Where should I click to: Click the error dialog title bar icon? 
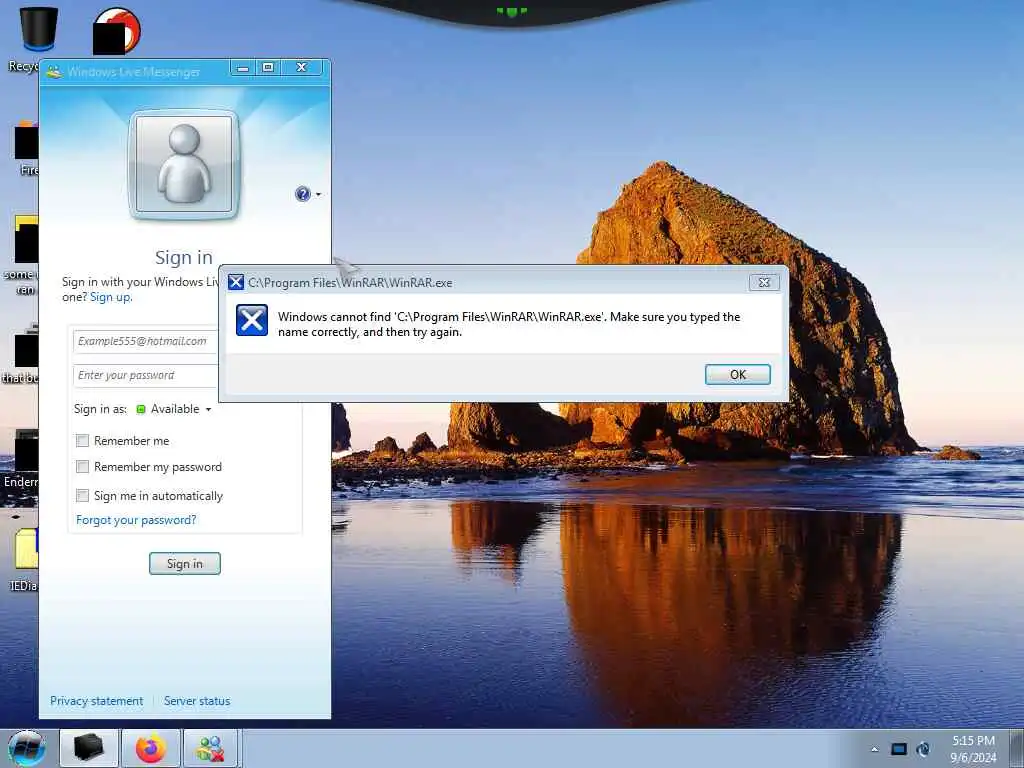[236, 282]
